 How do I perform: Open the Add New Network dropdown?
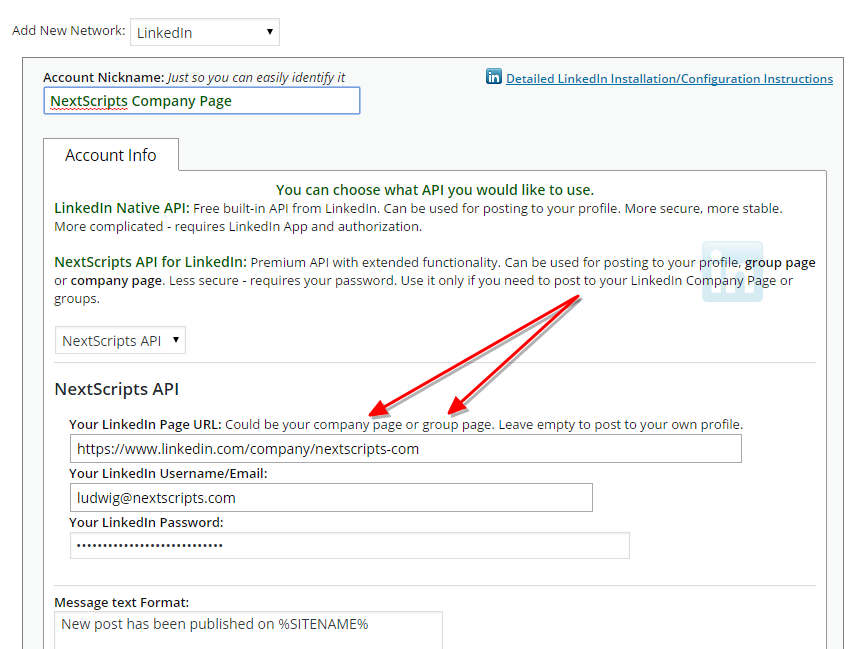(205, 33)
